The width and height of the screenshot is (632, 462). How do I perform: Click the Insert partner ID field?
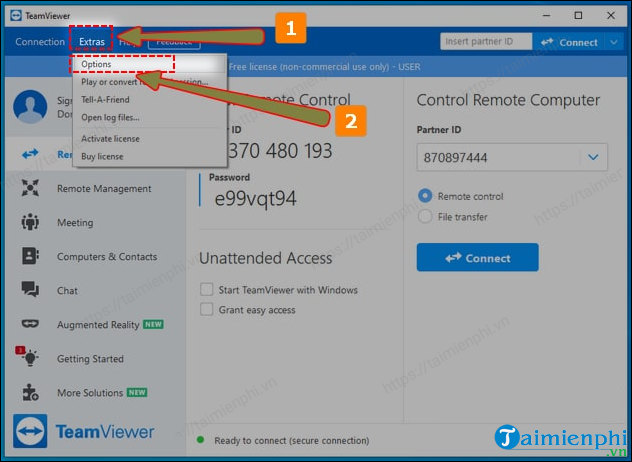(486, 42)
